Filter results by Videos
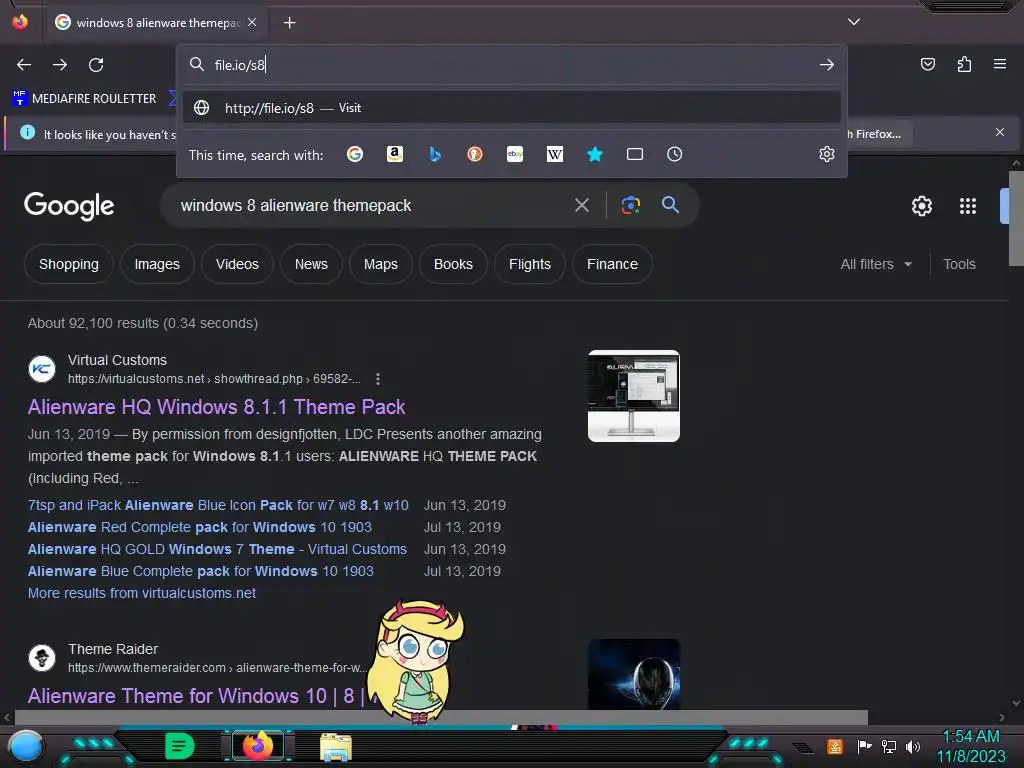The width and height of the screenshot is (1024, 768). (237, 264)
